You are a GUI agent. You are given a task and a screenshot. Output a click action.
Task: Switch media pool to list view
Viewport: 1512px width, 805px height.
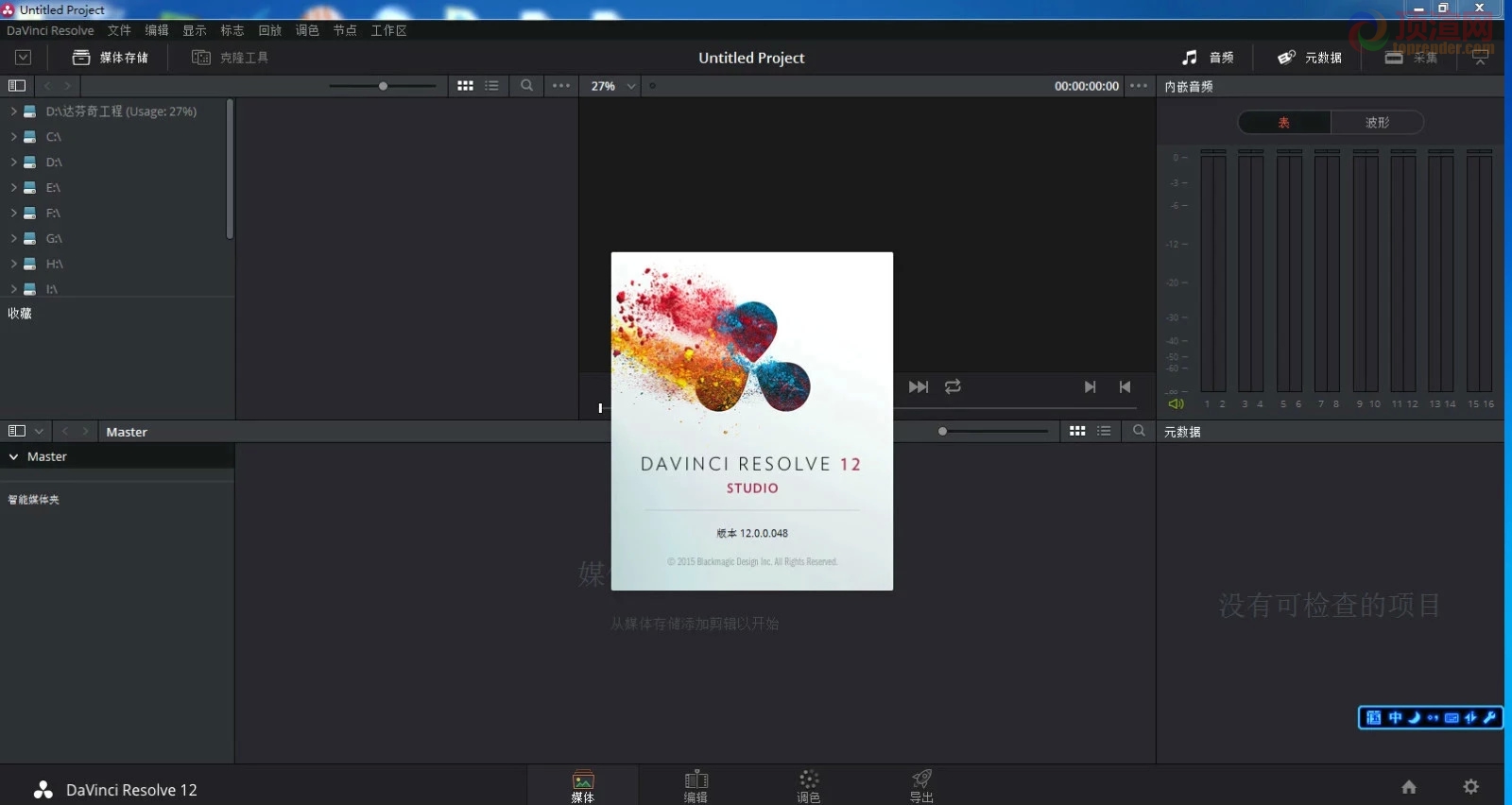click(x=1104, y=431)
